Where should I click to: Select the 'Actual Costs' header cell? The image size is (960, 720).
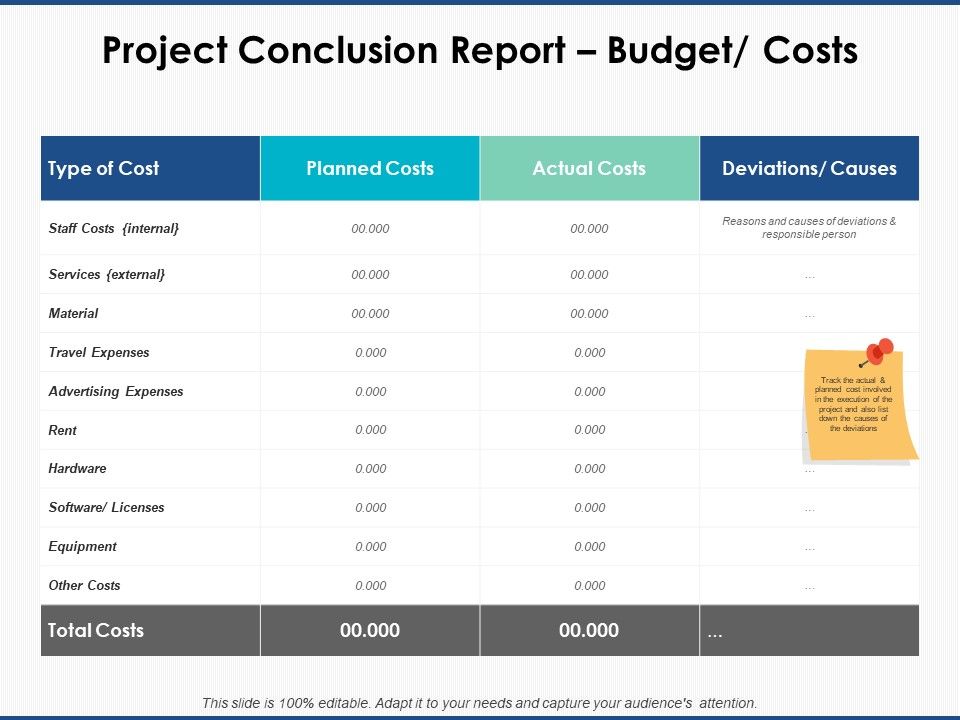click(x=589, y=168)
